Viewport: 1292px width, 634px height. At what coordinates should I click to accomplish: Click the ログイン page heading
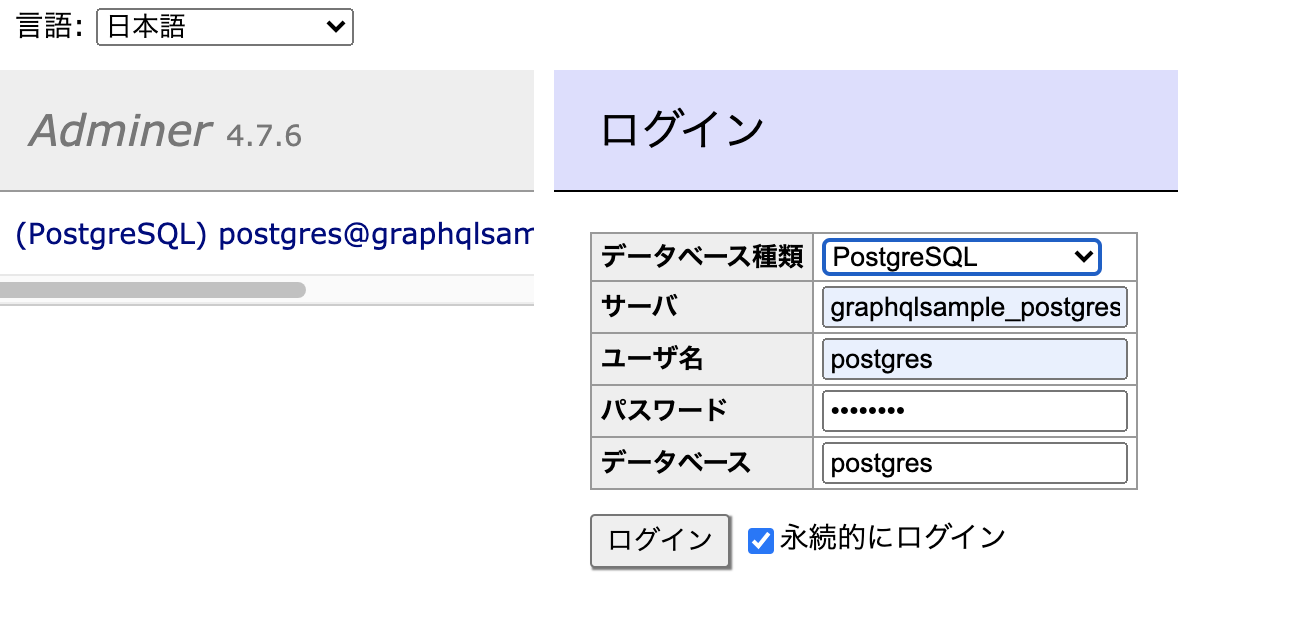(682, 130)
